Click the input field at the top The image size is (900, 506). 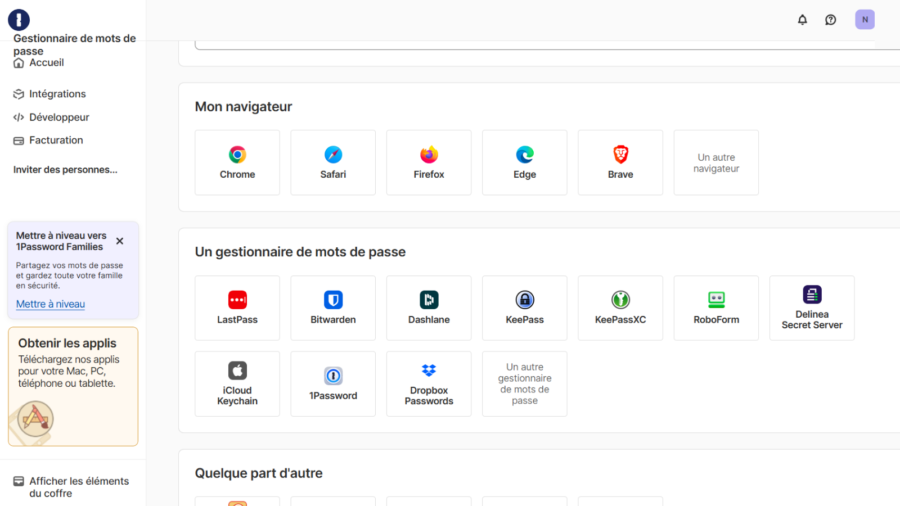(x=547, y=45)
